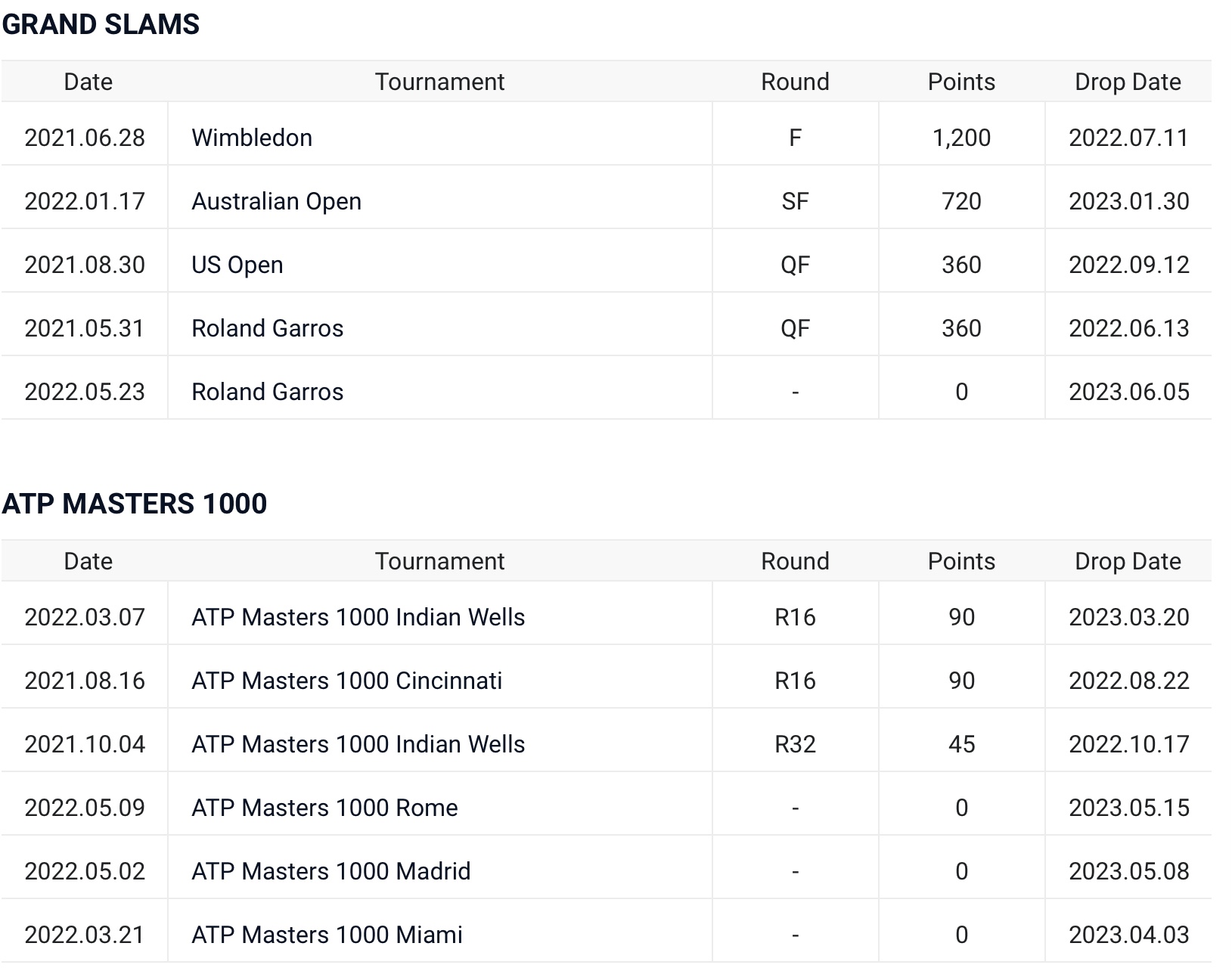Screen dimensions: 1232x971
Task: Select the 2023.01.30 drop date cell
Action: 1128,201
